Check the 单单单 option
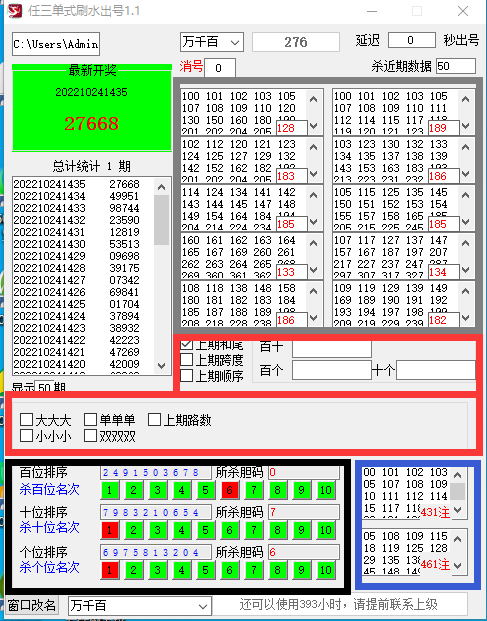Viewport: 487px width, 621px height. 90,419
